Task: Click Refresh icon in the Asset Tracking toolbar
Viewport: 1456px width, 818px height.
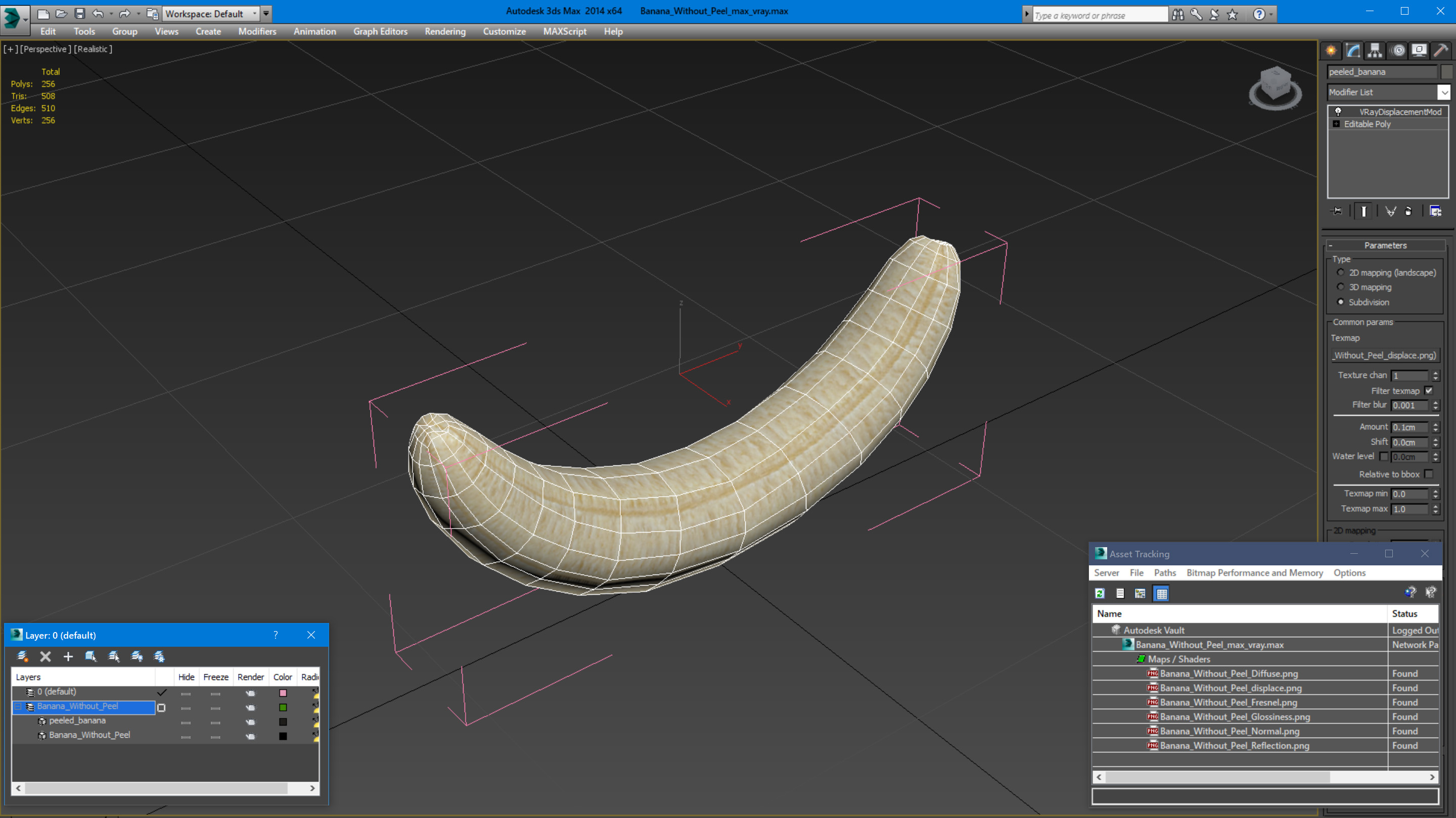Action: [1100, 594]
